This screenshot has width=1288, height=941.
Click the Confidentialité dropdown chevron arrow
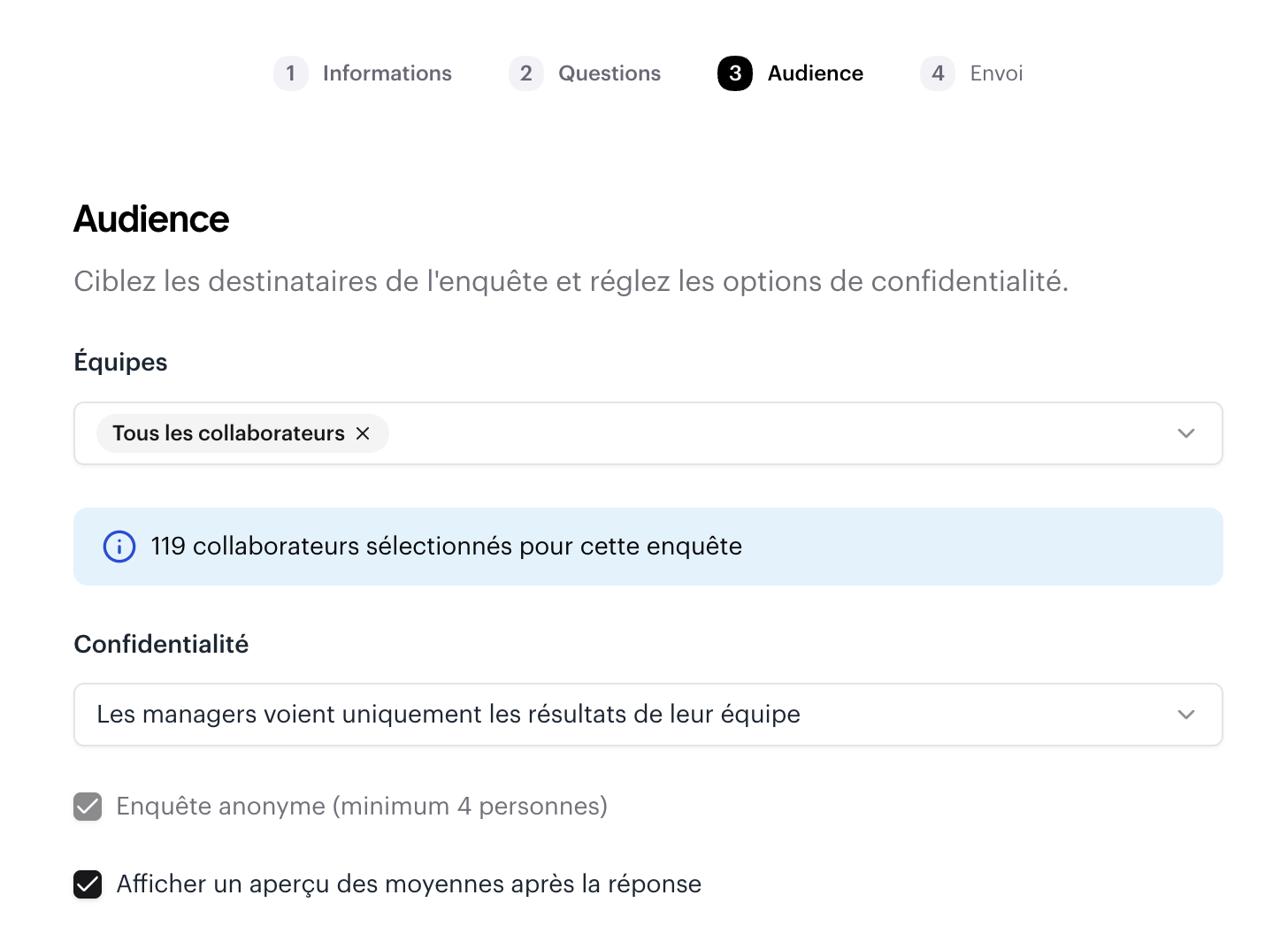tap(1186, 715)
